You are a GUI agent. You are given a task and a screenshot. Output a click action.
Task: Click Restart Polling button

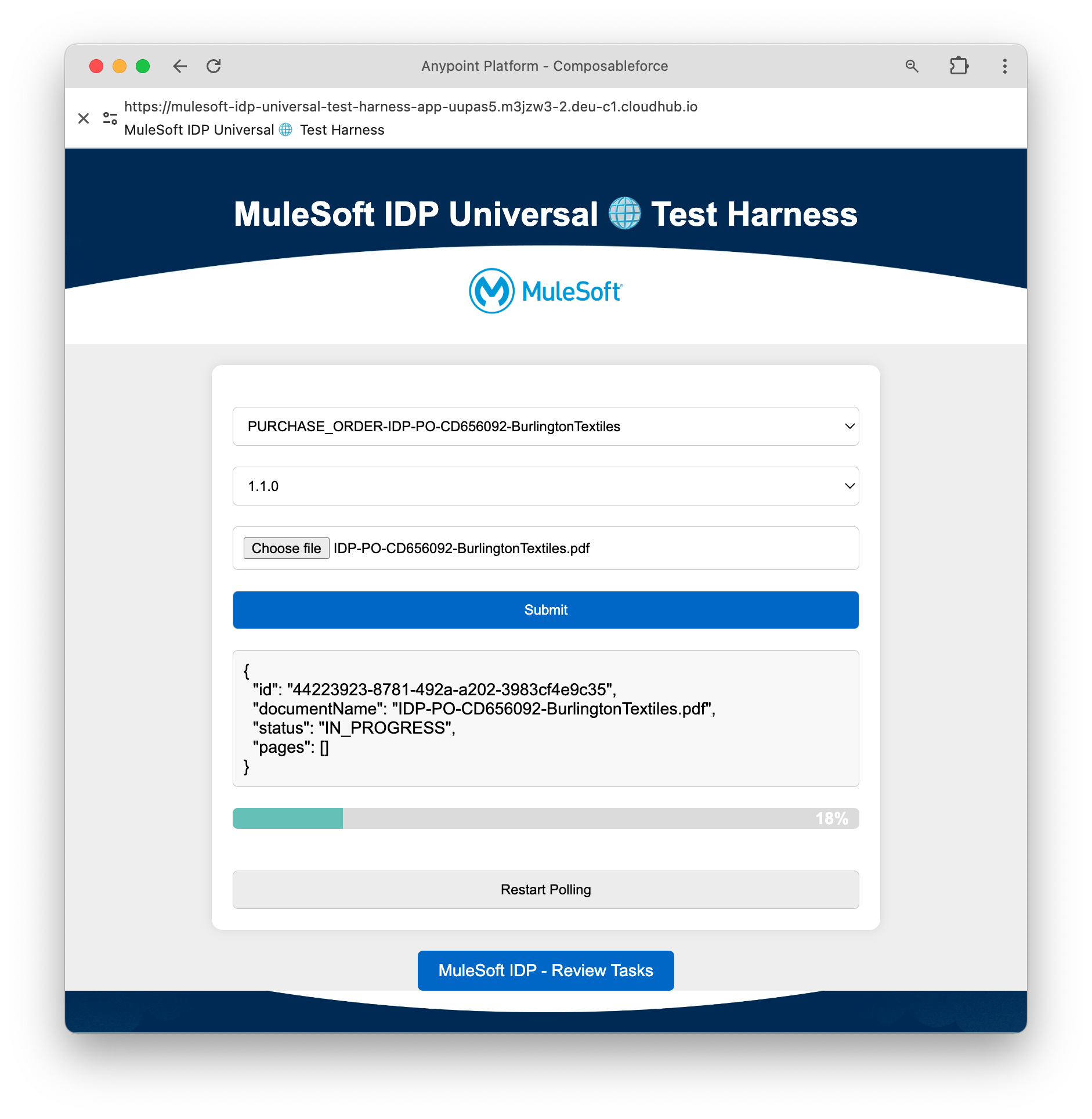tap(546, 890)
